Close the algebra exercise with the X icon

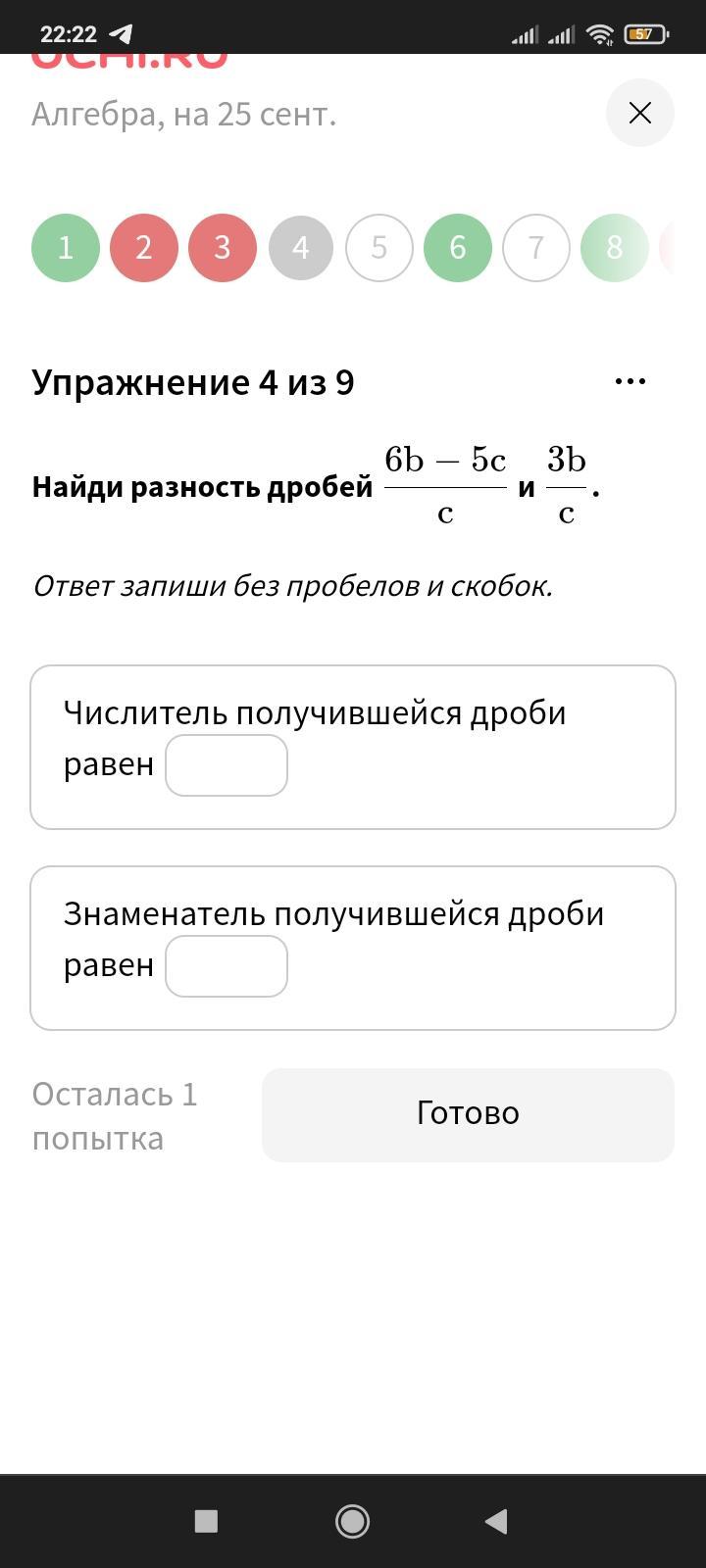pyautogui.click(x=639, y=113)
